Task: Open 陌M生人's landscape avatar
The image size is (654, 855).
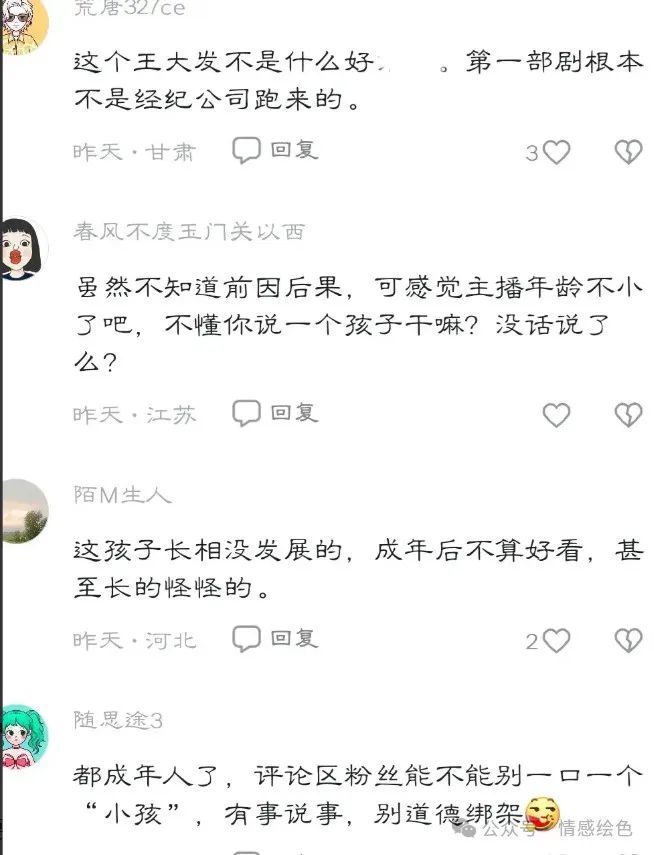Action: (24, 511)
